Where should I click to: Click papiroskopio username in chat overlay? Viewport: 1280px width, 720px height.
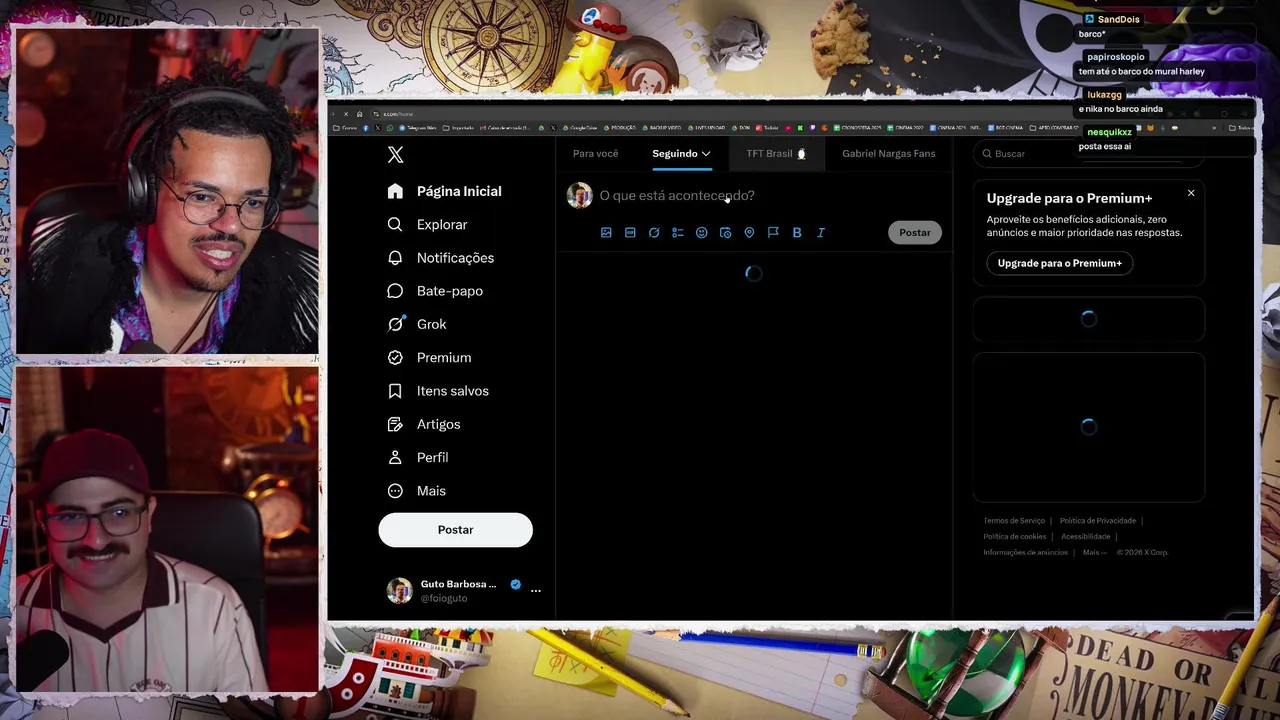pos(1116,57)
